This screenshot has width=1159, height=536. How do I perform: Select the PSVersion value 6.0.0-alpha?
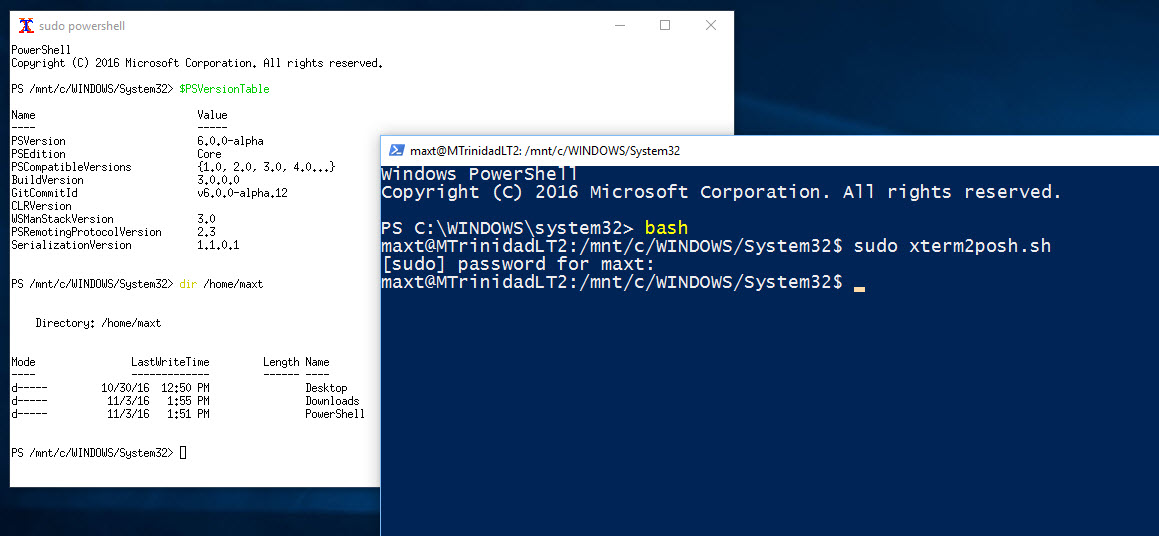pos(231,141)
